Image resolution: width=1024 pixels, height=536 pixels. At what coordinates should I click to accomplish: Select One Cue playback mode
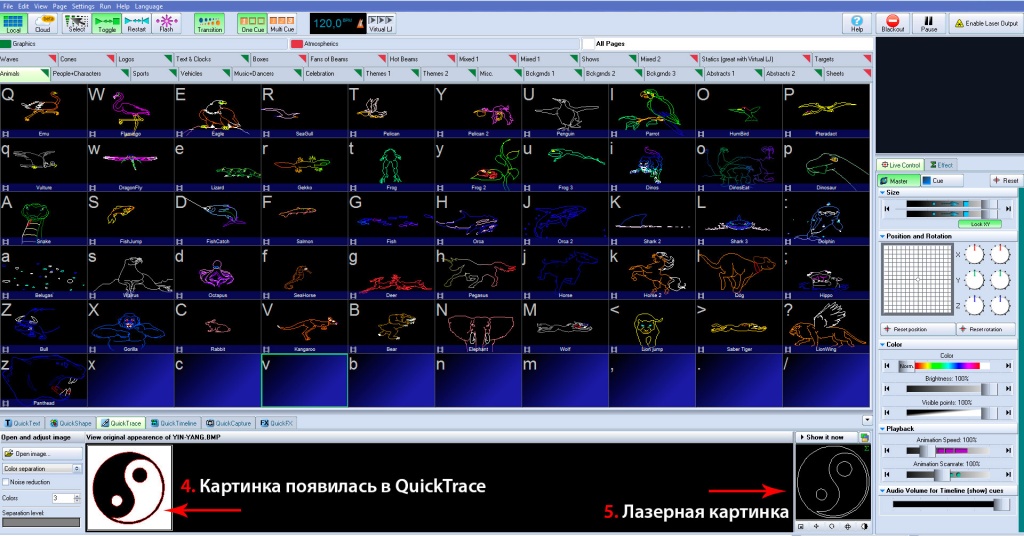(252, 24)
